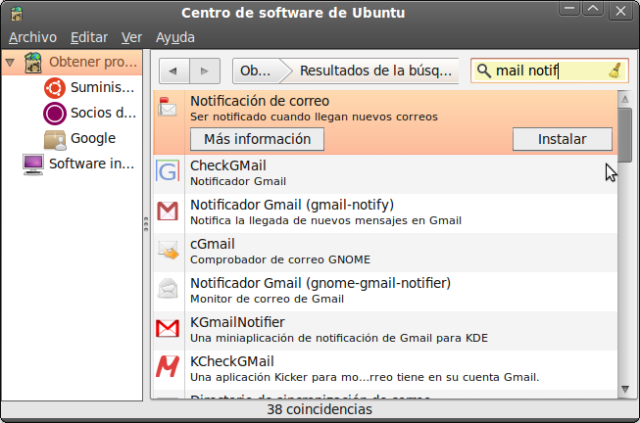Click the results list vertical scrollbar
The height and width of the screenshot is (423, 640).
[624, 250]
